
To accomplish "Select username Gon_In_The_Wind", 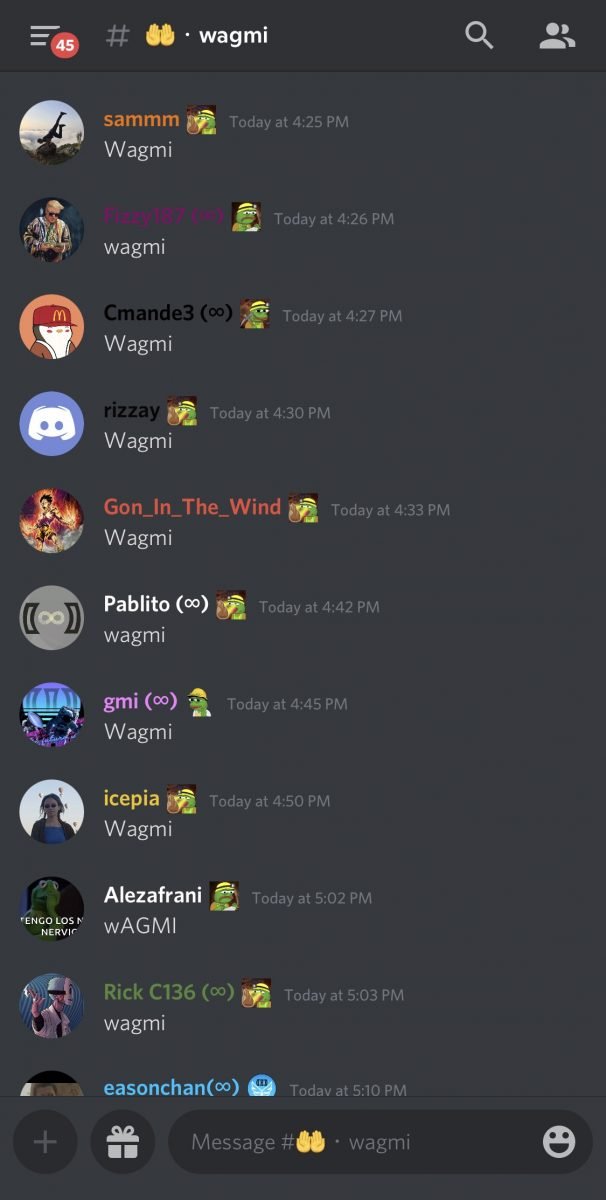I will tap(192, 507).
